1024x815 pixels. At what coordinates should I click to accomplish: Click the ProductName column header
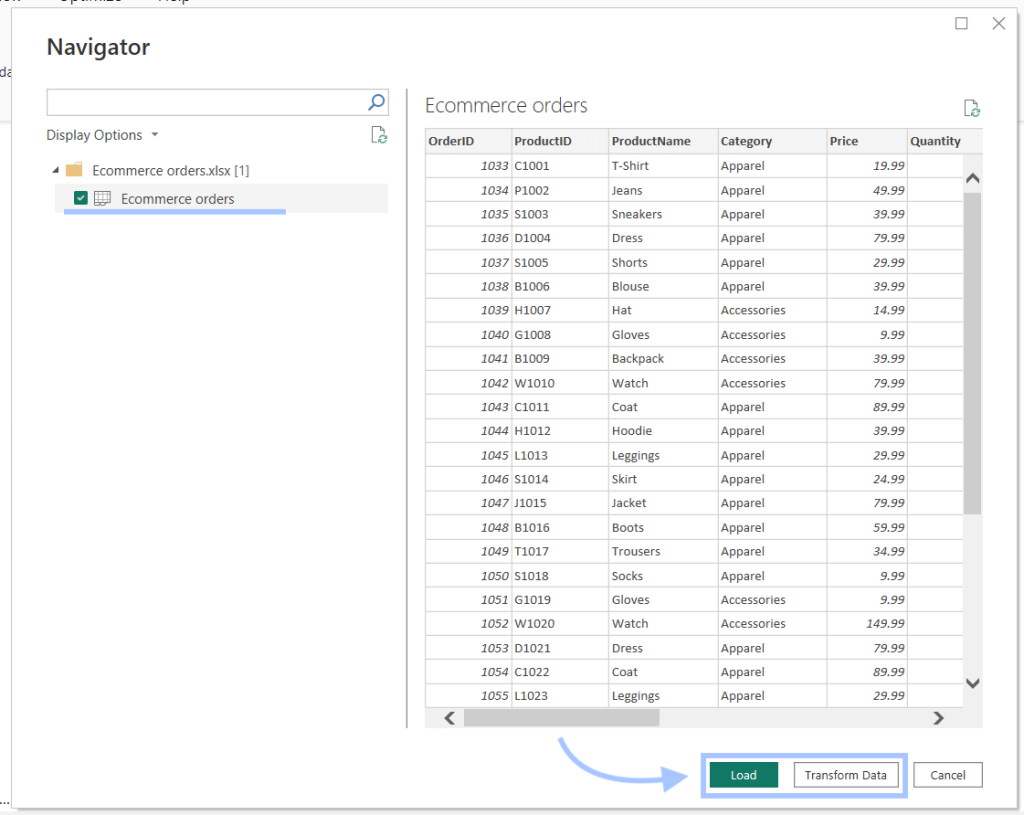point(663,141)
